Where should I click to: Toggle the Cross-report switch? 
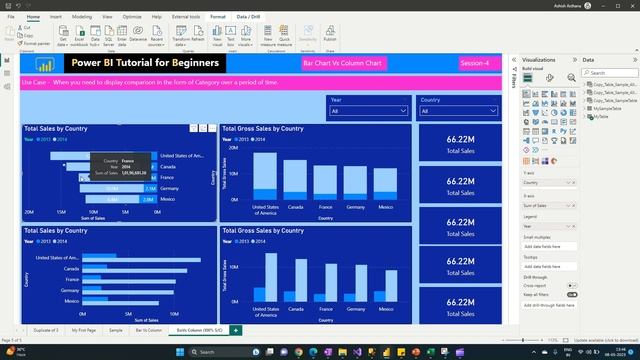pyautogui.click(x=572, y=286)
